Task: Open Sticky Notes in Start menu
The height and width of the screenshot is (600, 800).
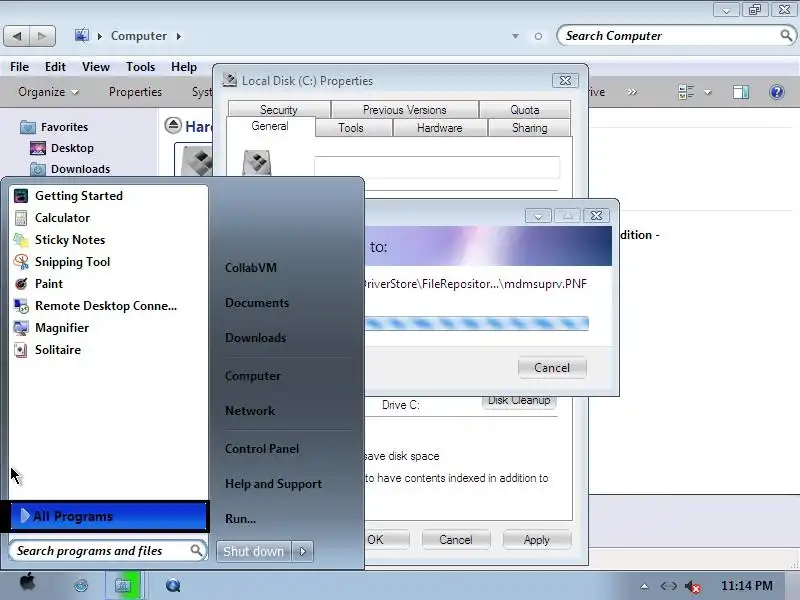Action: [70, 240]
